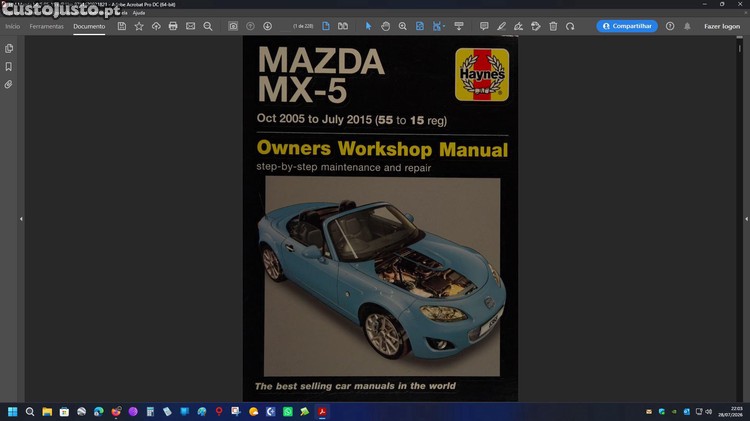
Task: Open the Windows Start menu
Action: coord(12,411)
